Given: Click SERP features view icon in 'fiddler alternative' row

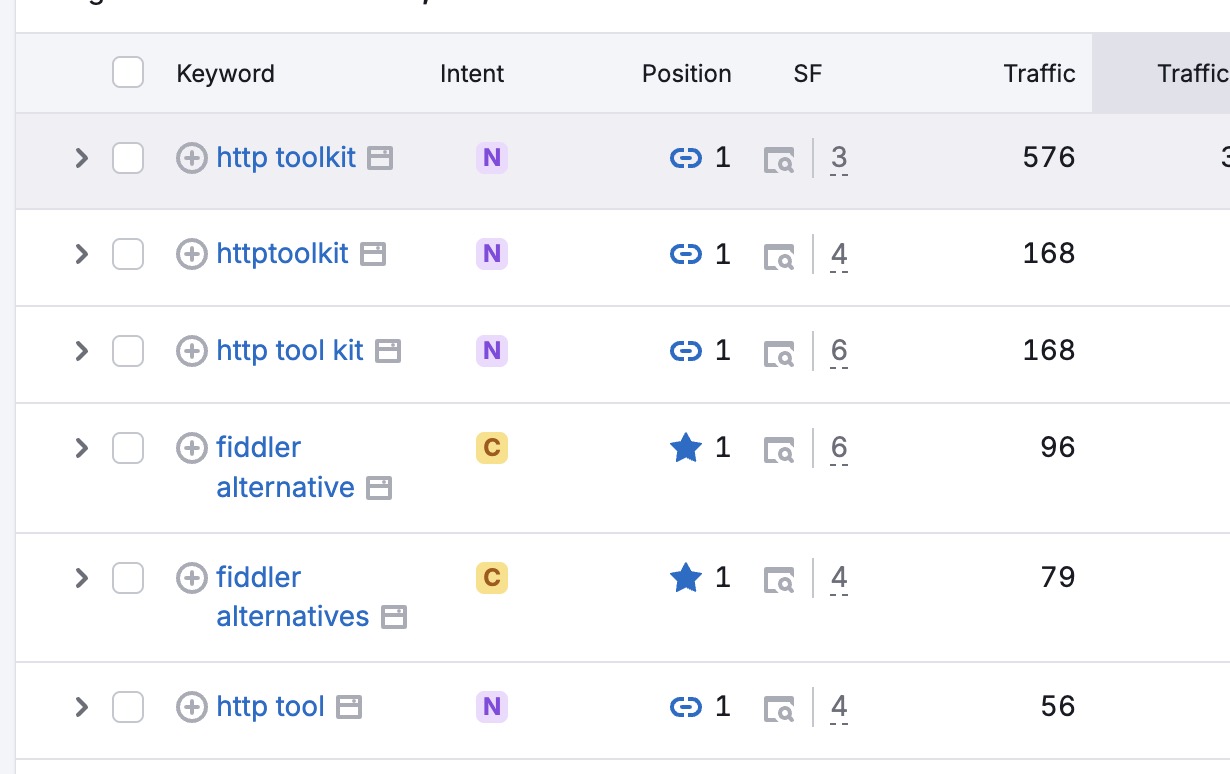Looking at the screenshot, I should pos(779,450).
